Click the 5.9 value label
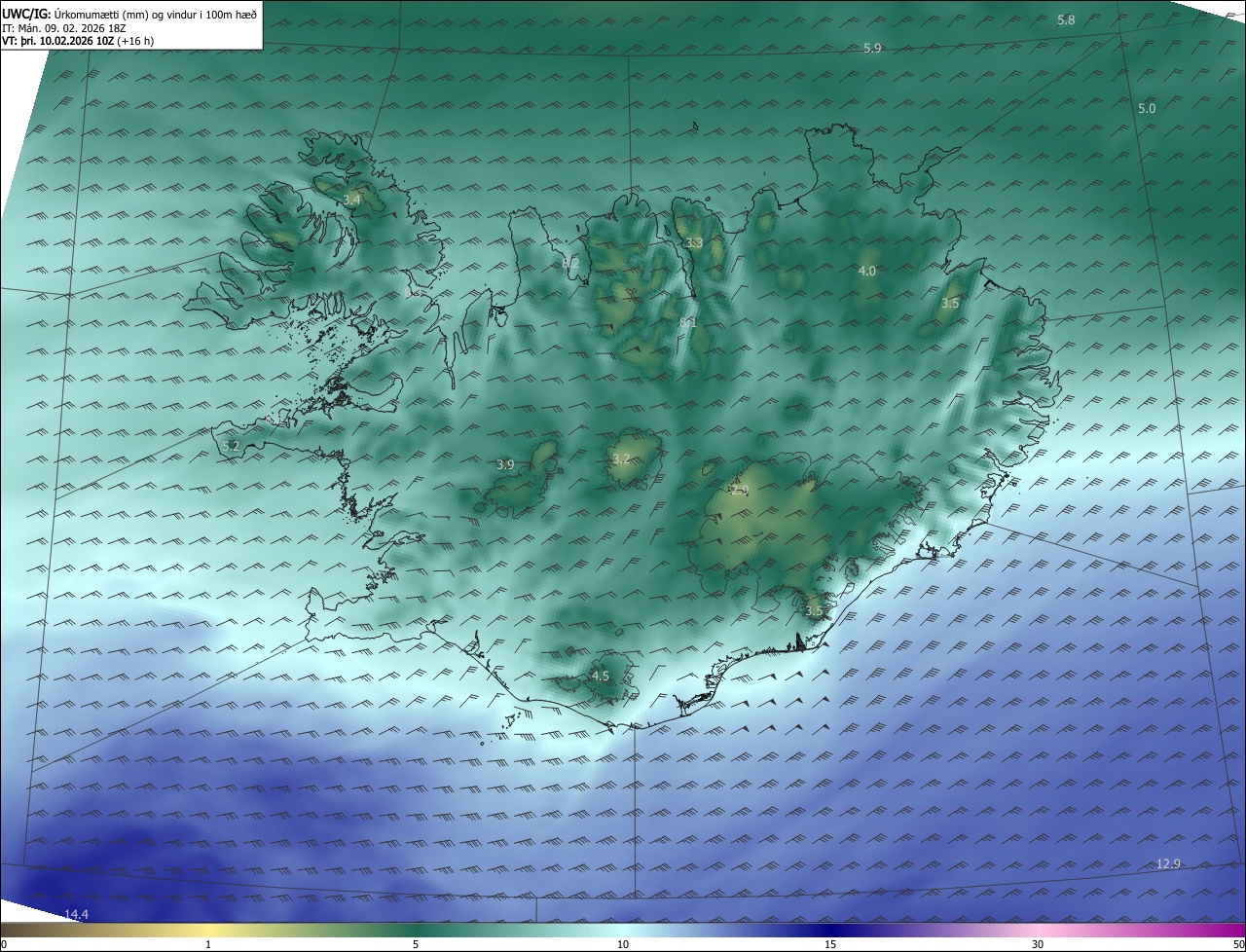 point(872,49)
